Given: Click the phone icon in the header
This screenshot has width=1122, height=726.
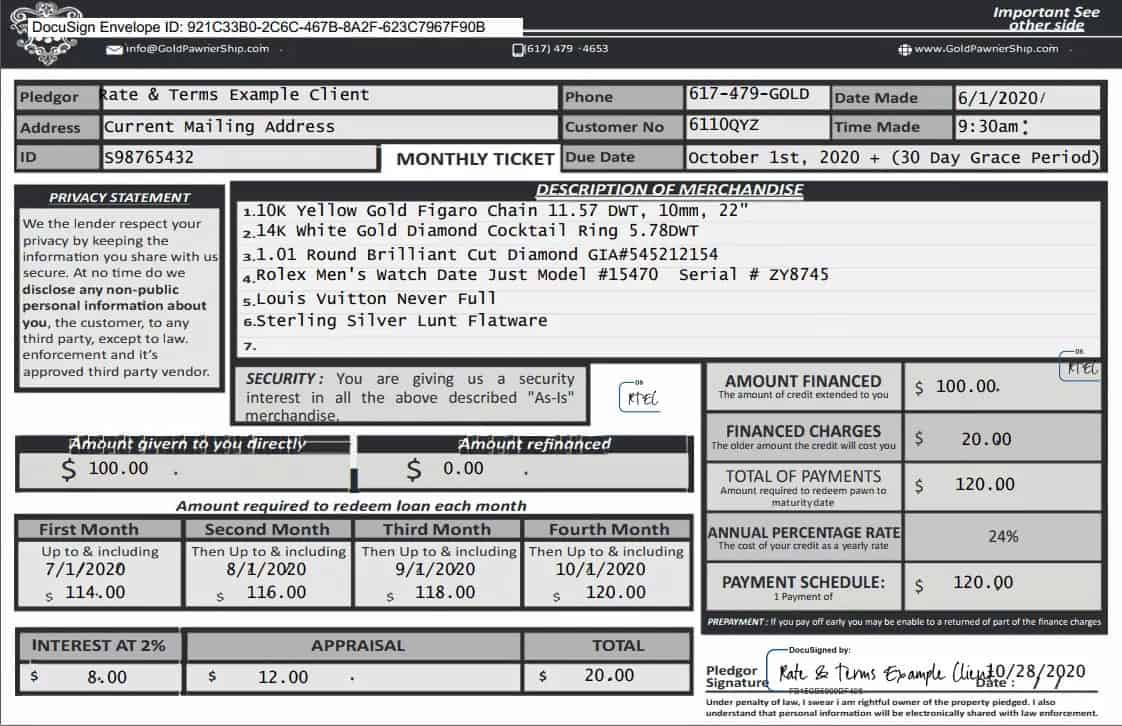Looking at the screenshot, I should coord(518,49).
